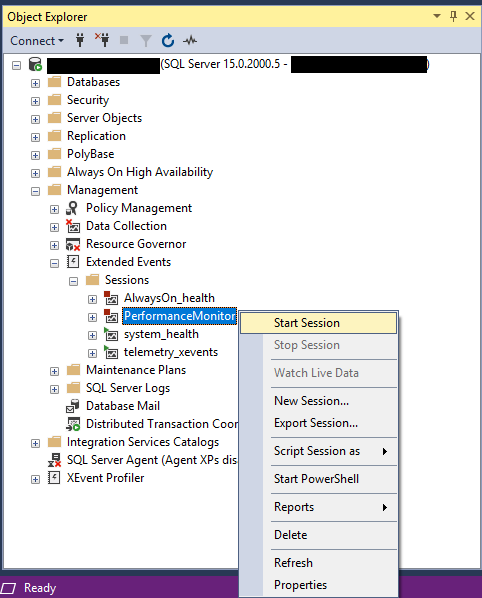
Task: Select the Replication tree item
Action: (96, 136)
